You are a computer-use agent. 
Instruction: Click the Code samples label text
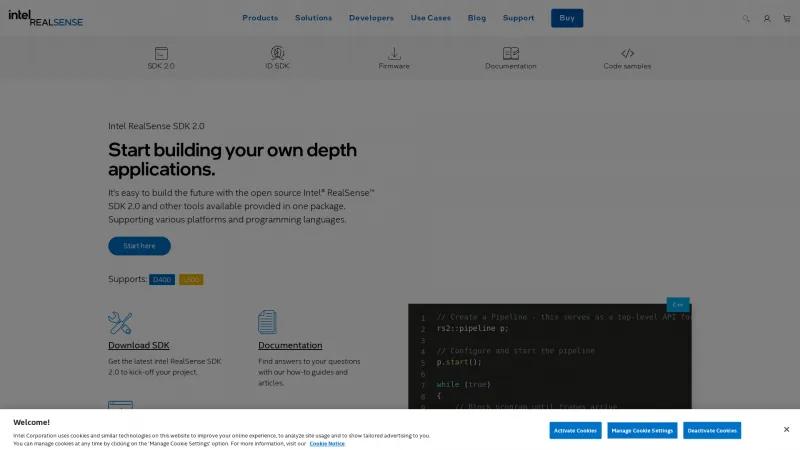(627, 66)
